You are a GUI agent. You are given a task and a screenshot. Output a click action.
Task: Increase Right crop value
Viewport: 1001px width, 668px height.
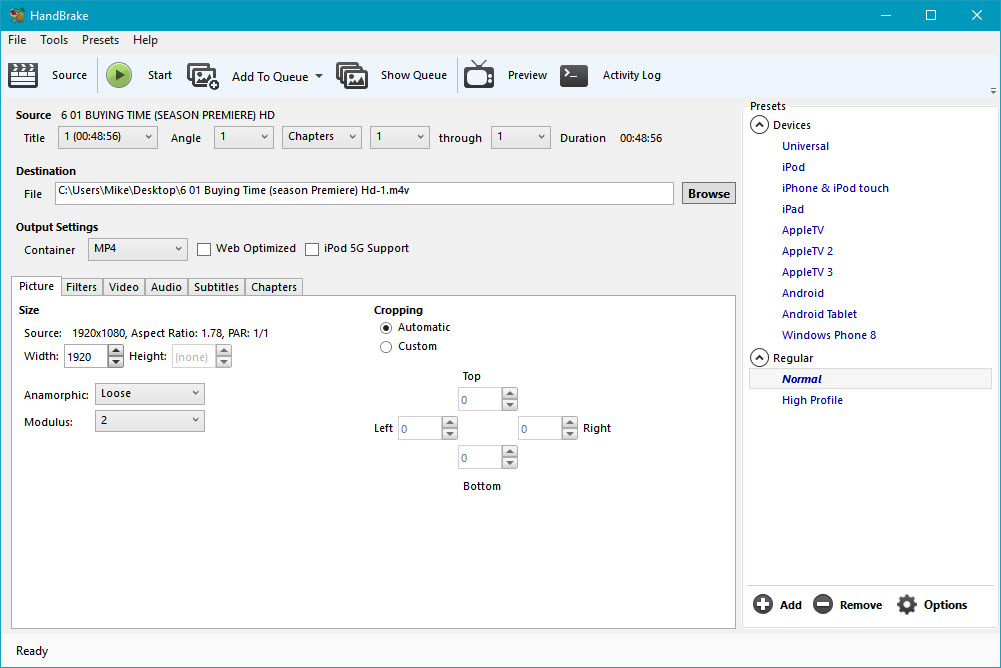pos(569,422)
